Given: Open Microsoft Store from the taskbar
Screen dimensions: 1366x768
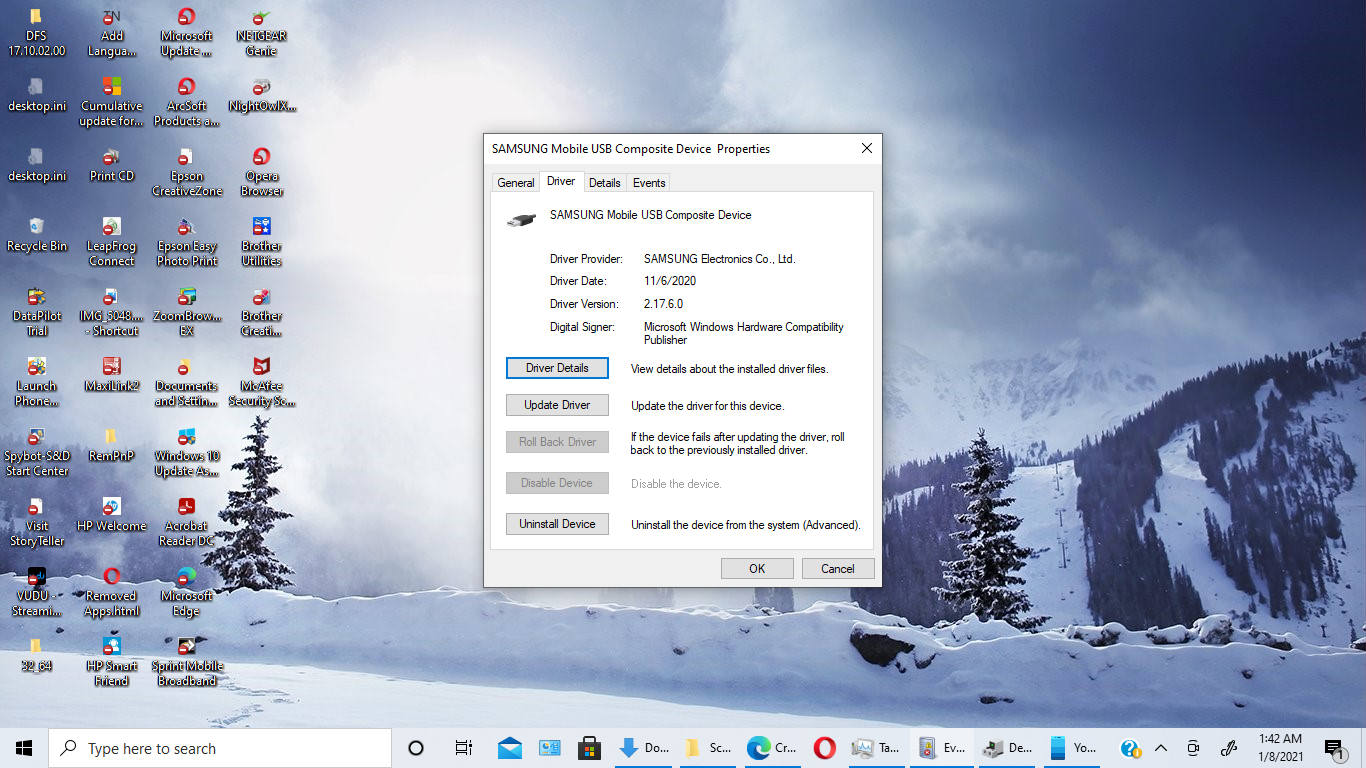Looking at the screenshot, I should click(x=587, y=747).
